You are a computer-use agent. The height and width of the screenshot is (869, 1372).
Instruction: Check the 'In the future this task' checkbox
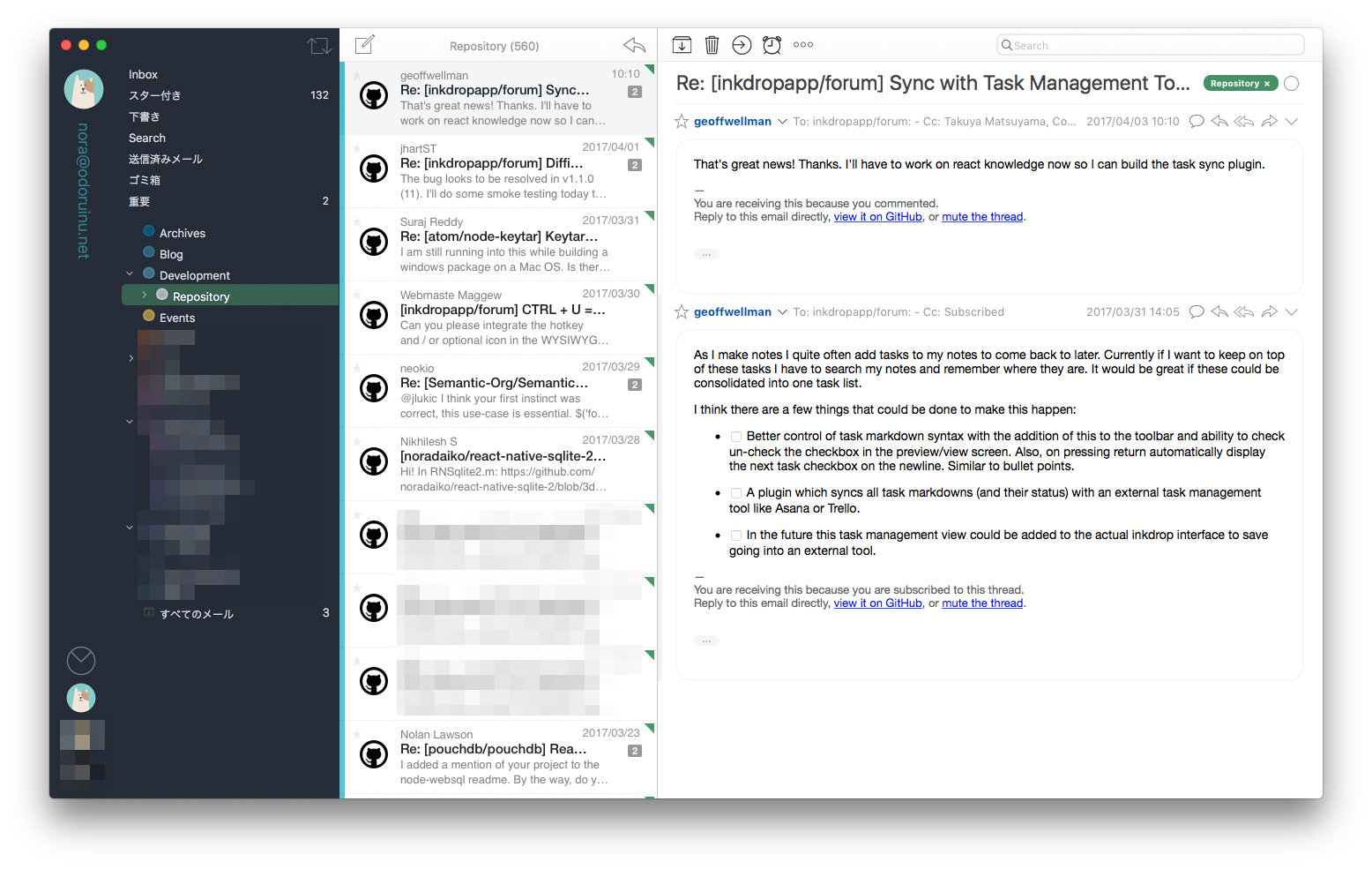click(736, 536)
